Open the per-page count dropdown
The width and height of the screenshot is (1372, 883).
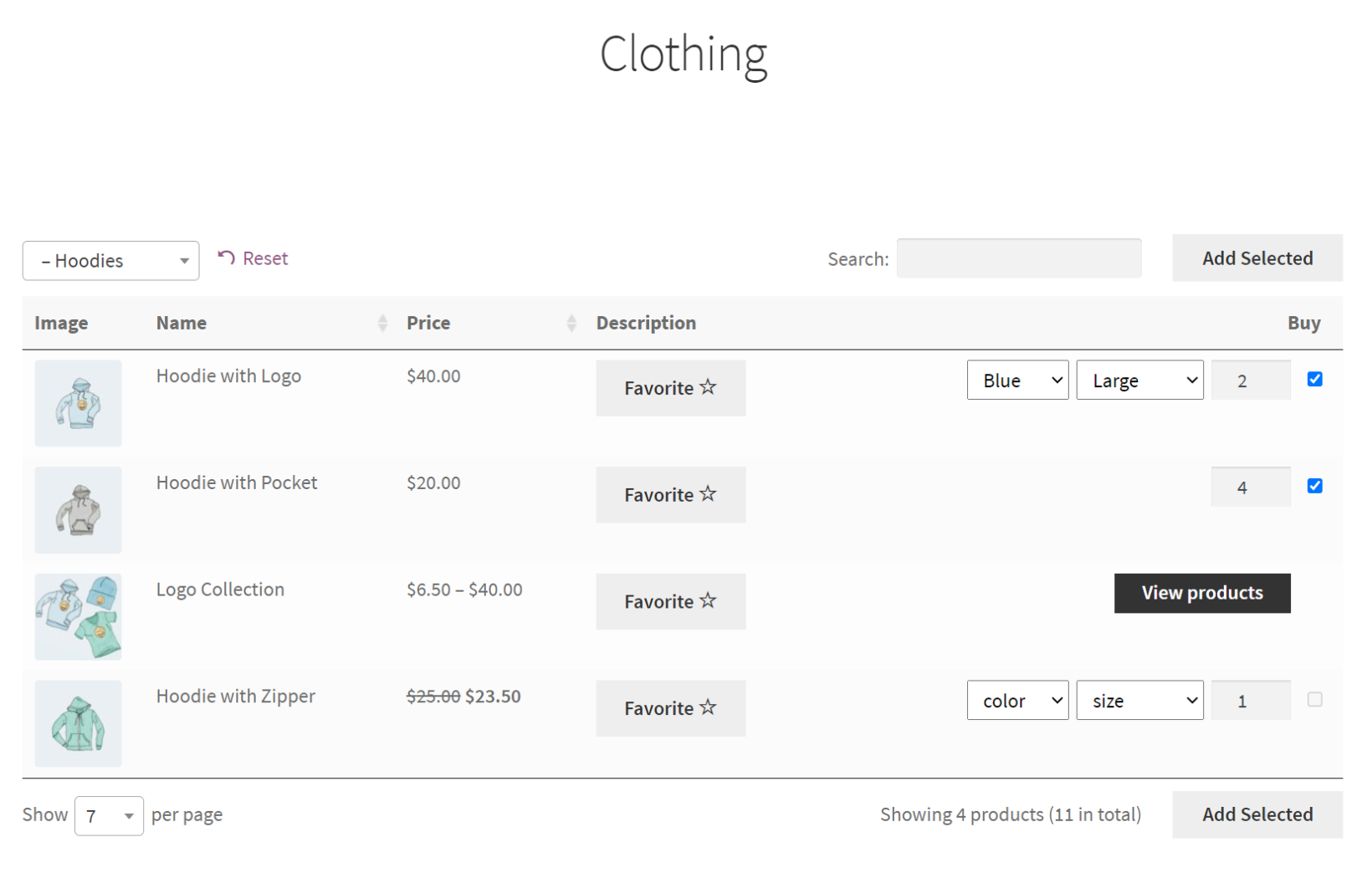(109, 815)
